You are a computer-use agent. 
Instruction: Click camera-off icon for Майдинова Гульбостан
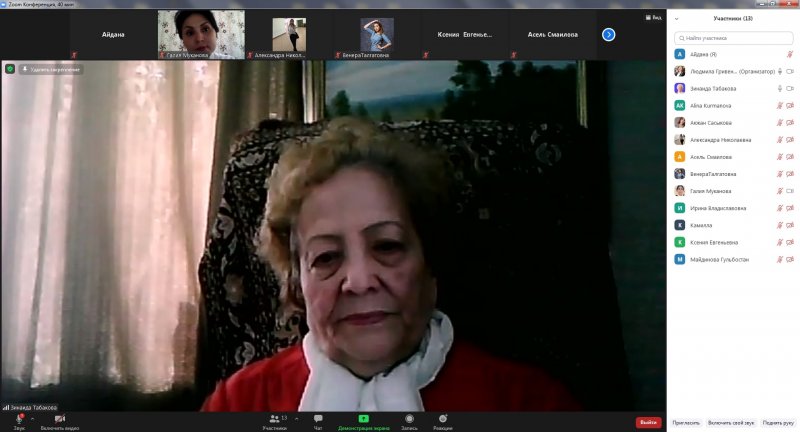pyautogui.click(x=790, y=260)
